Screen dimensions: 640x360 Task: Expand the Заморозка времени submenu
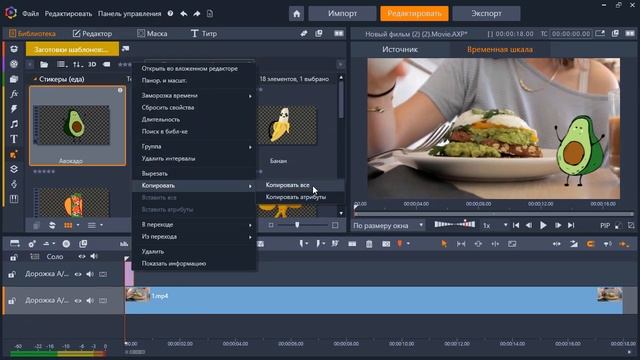pyautogui.click(x=195, y=96)
